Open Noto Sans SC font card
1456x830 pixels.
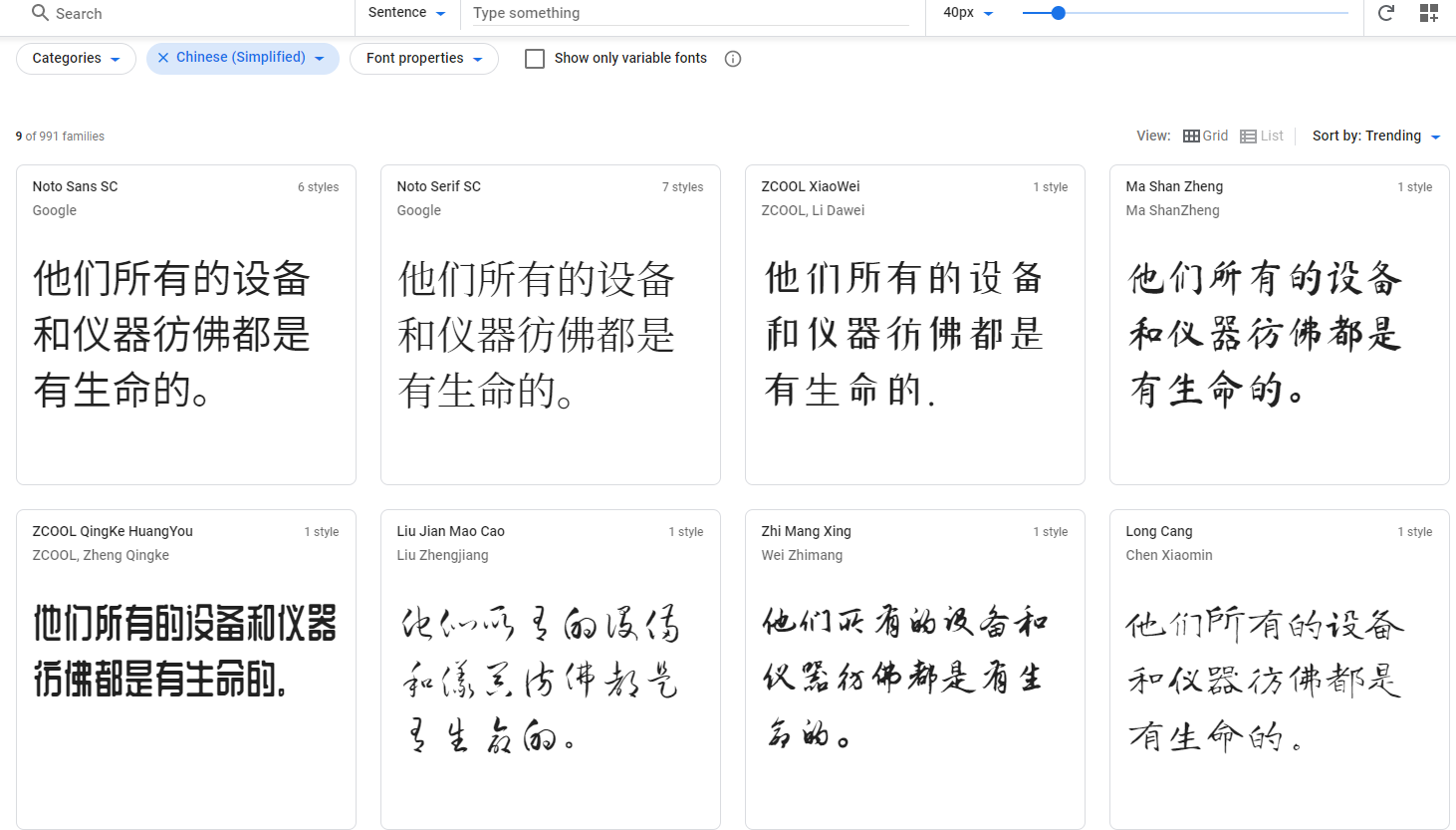186,325
